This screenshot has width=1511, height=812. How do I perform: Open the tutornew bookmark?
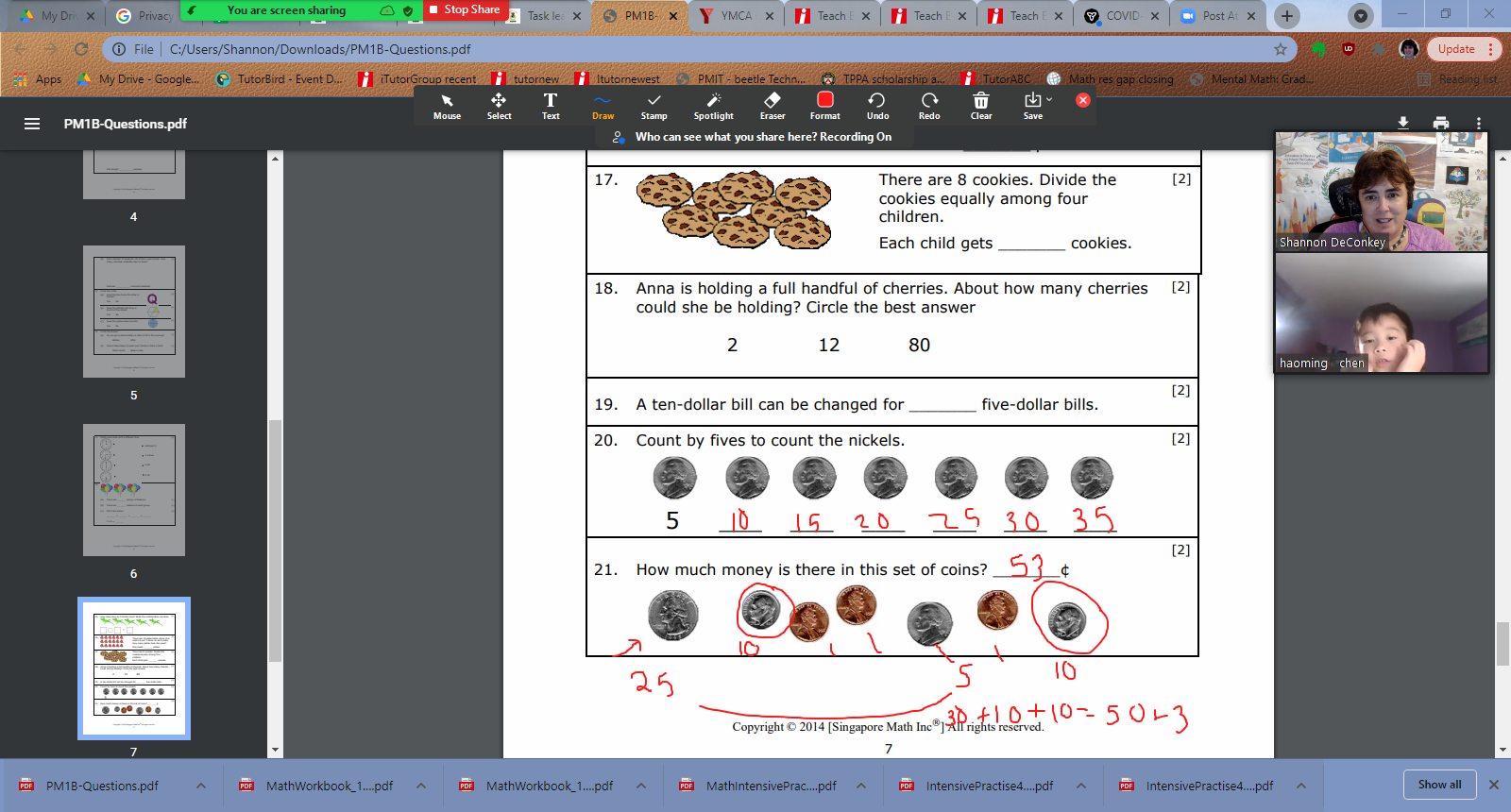(x=526, y=79)
